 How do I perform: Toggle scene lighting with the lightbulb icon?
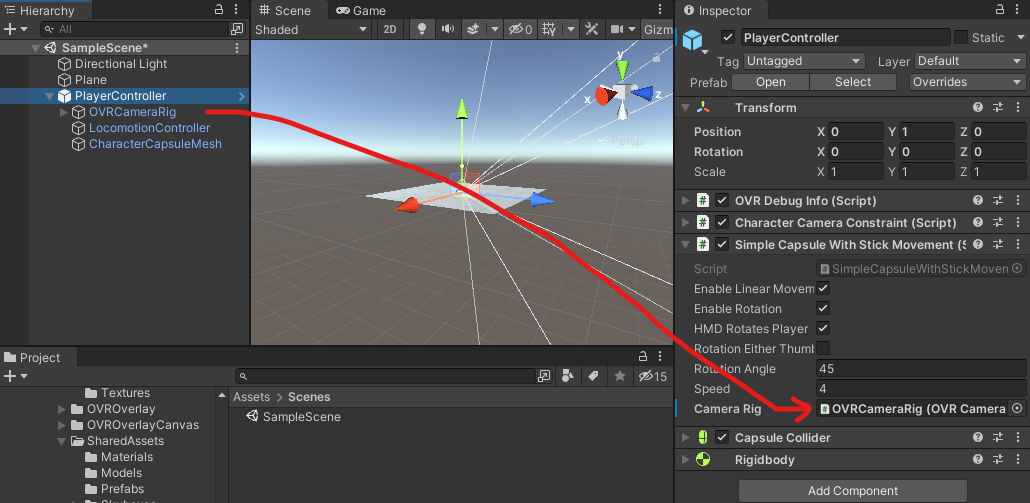(422, 30)
